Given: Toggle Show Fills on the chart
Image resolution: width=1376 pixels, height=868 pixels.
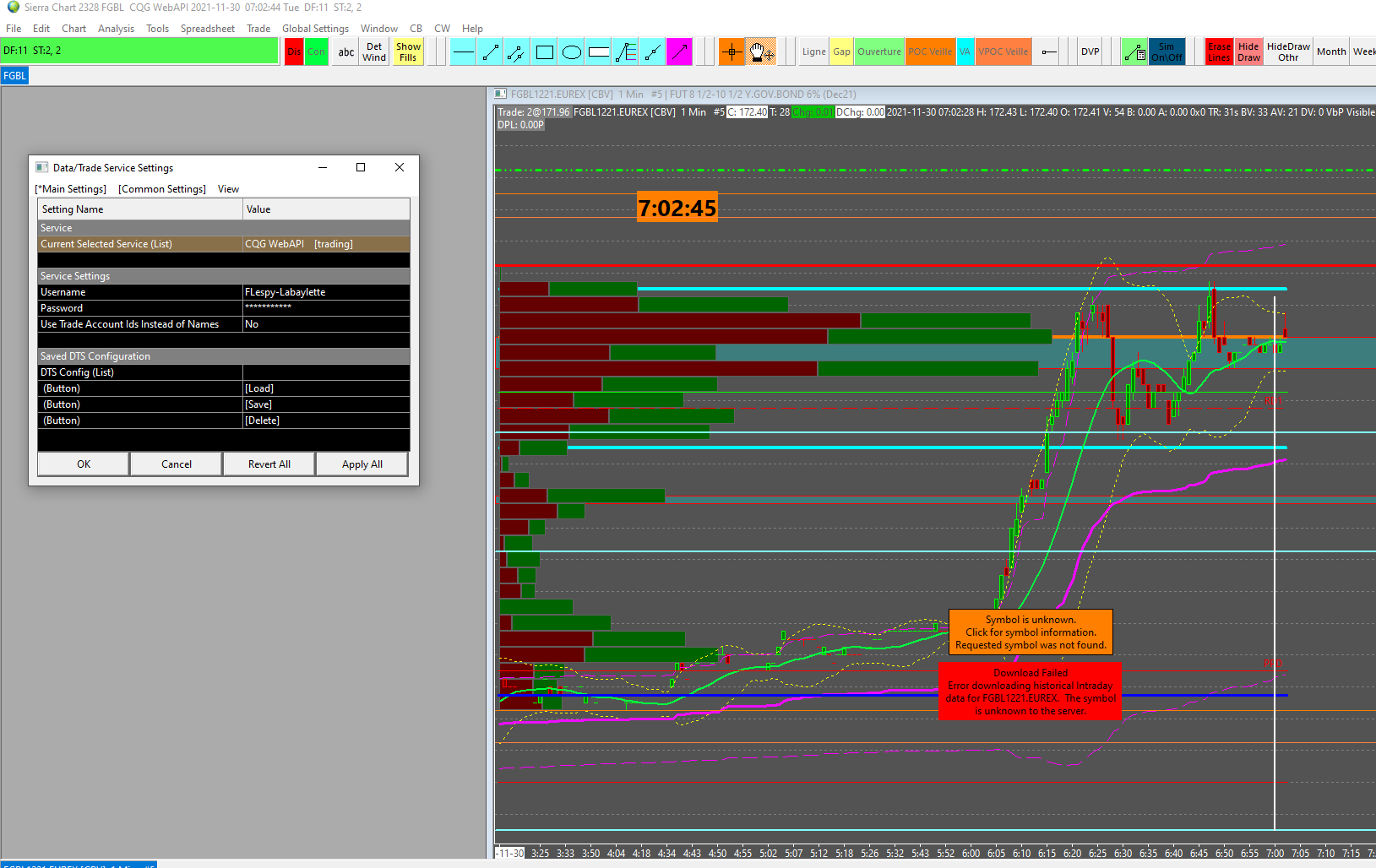Looking at the screenshot, I should point(408,52).
